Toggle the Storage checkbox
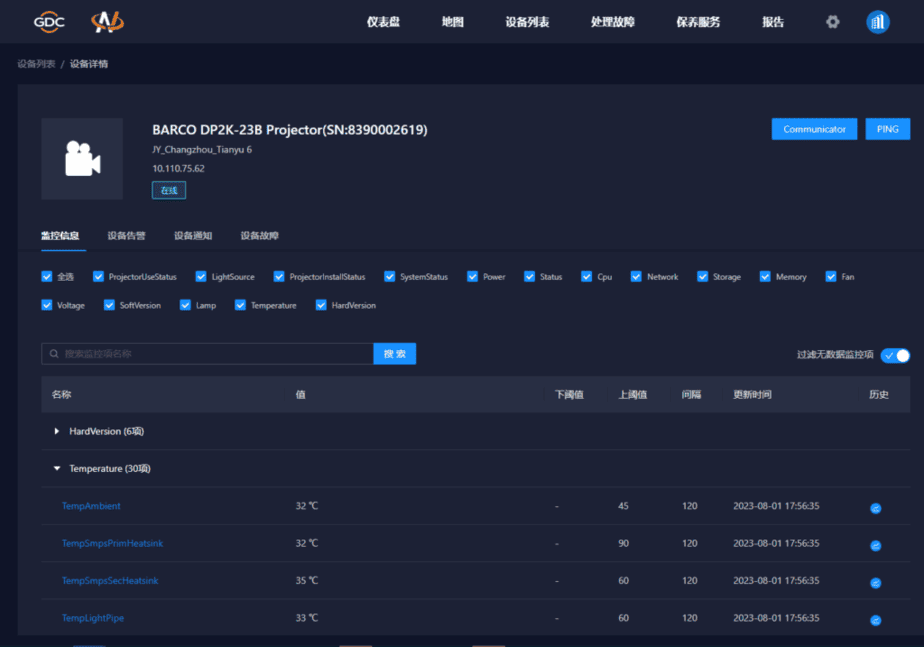 point(702,276)
